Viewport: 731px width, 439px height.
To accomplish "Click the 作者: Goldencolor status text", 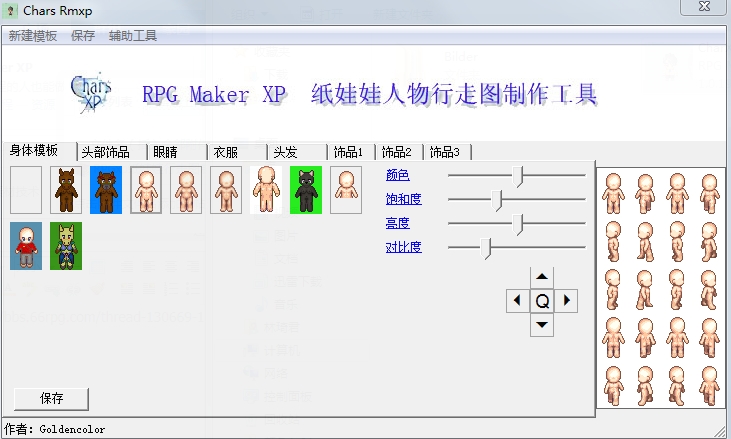I will tap(55, 429).
